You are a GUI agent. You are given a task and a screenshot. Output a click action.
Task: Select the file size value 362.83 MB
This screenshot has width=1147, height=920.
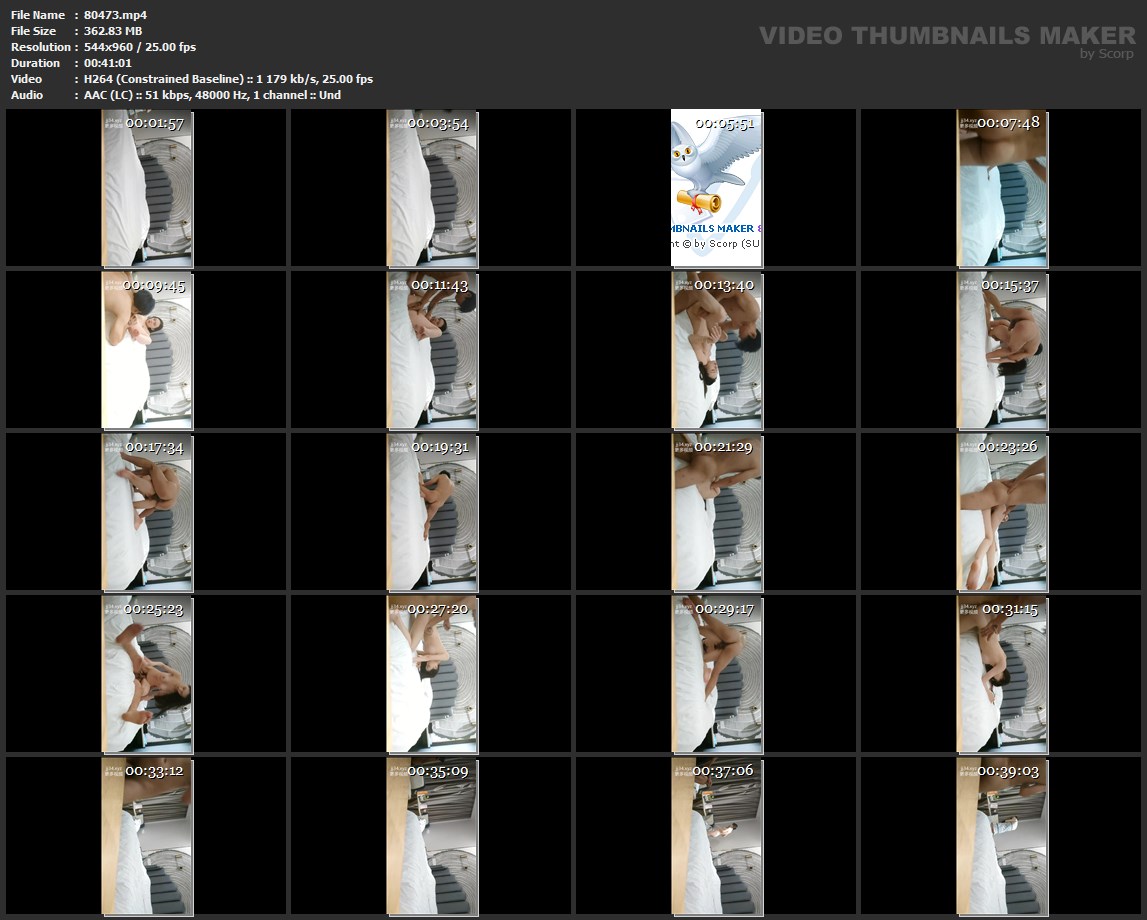pos(113,31)
